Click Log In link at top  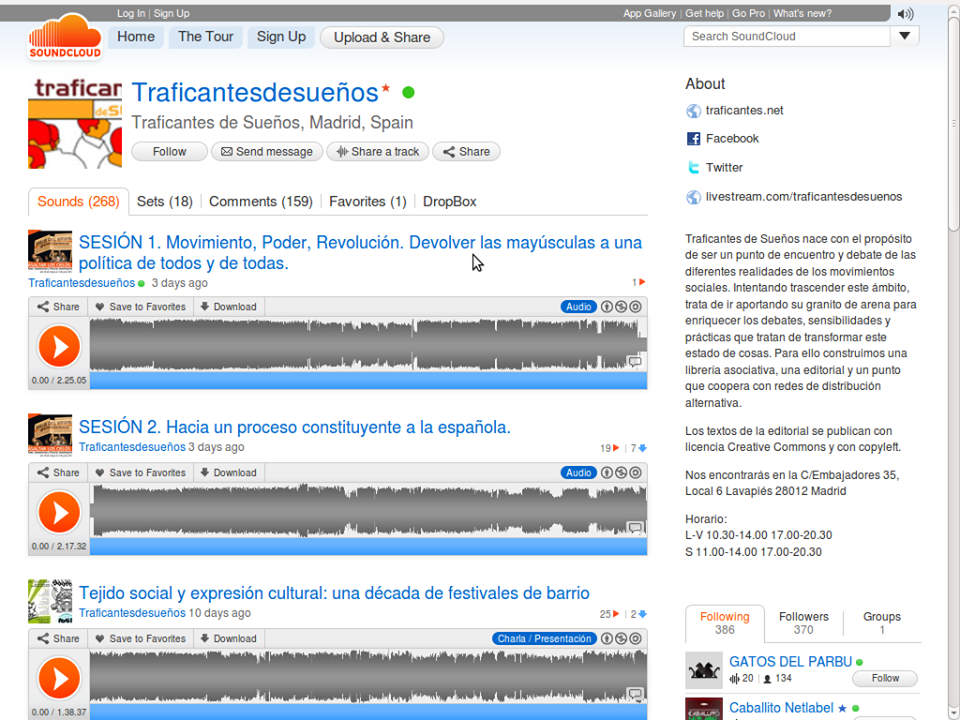pyautogui.click(x=131, y=13)
